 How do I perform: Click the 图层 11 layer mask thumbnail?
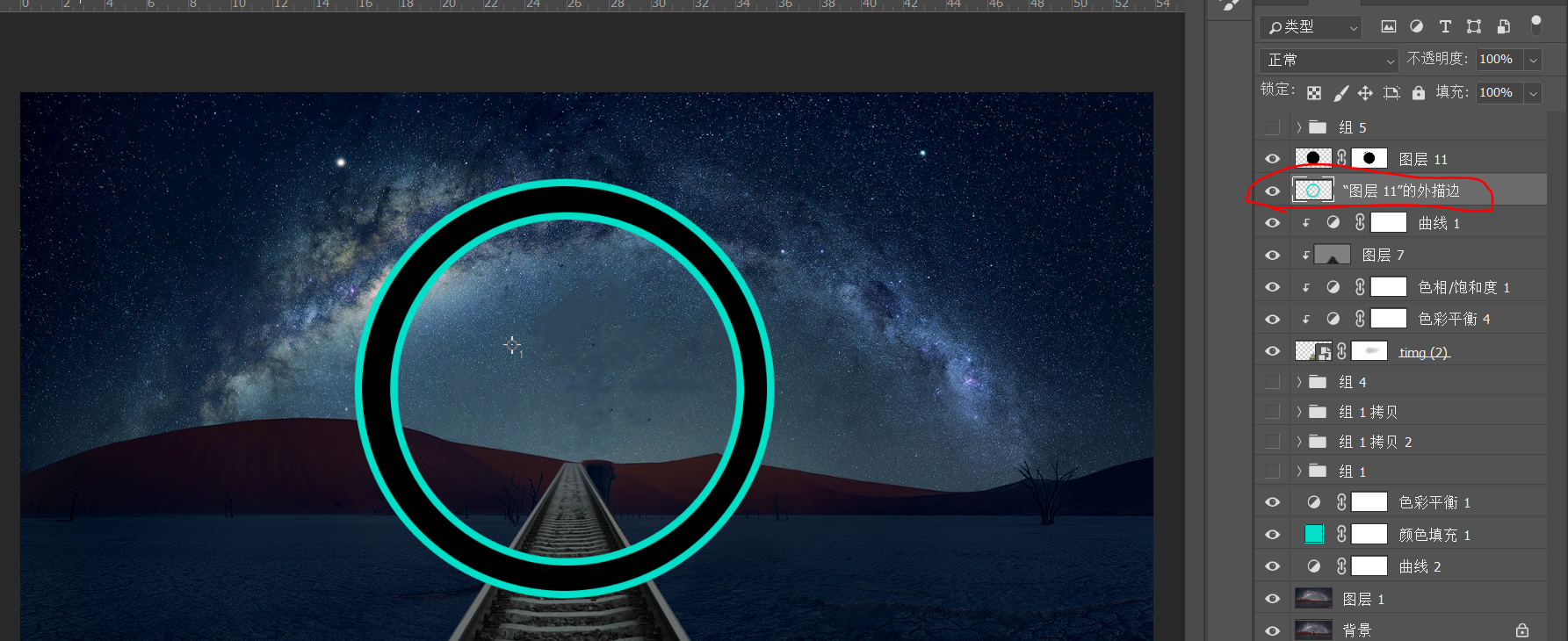[1369, 158]
